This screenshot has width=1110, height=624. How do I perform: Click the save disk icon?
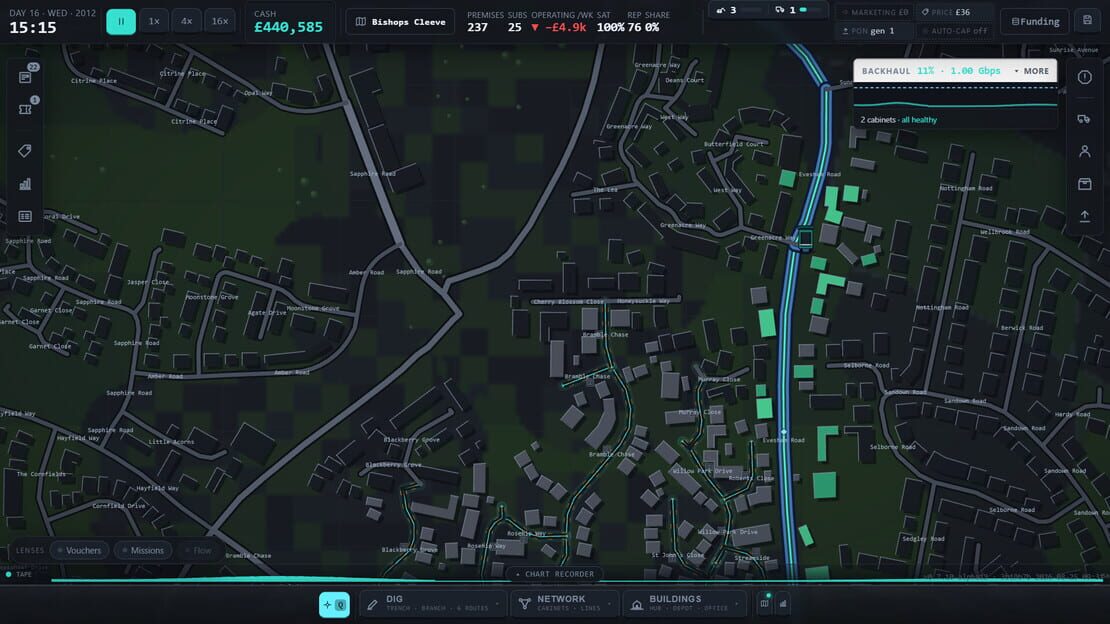[1087, 21]
